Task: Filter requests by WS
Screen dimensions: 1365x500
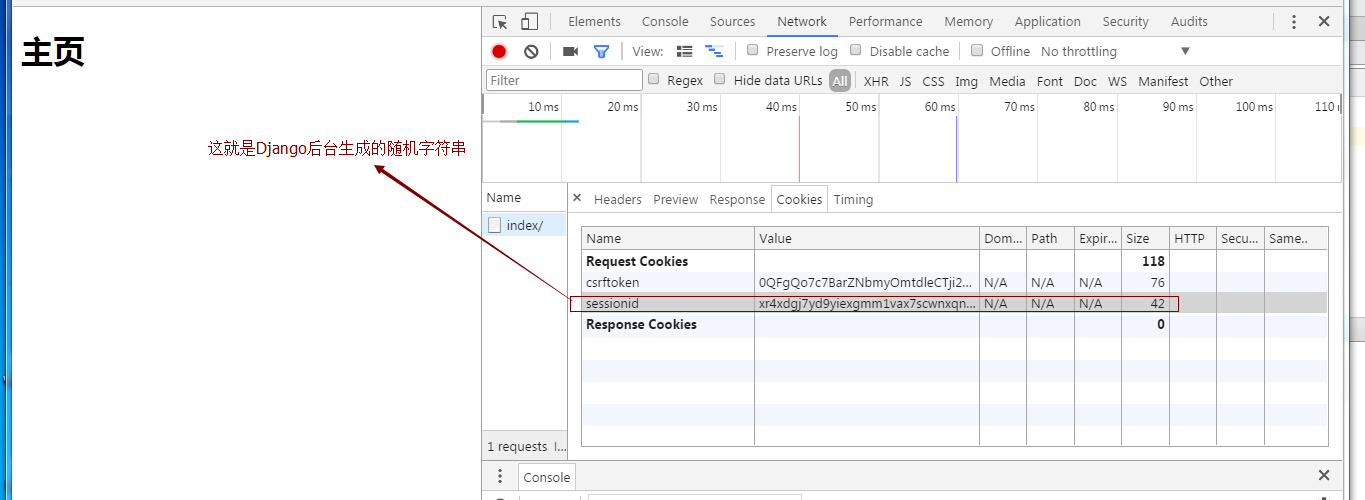Action: 1117,82
